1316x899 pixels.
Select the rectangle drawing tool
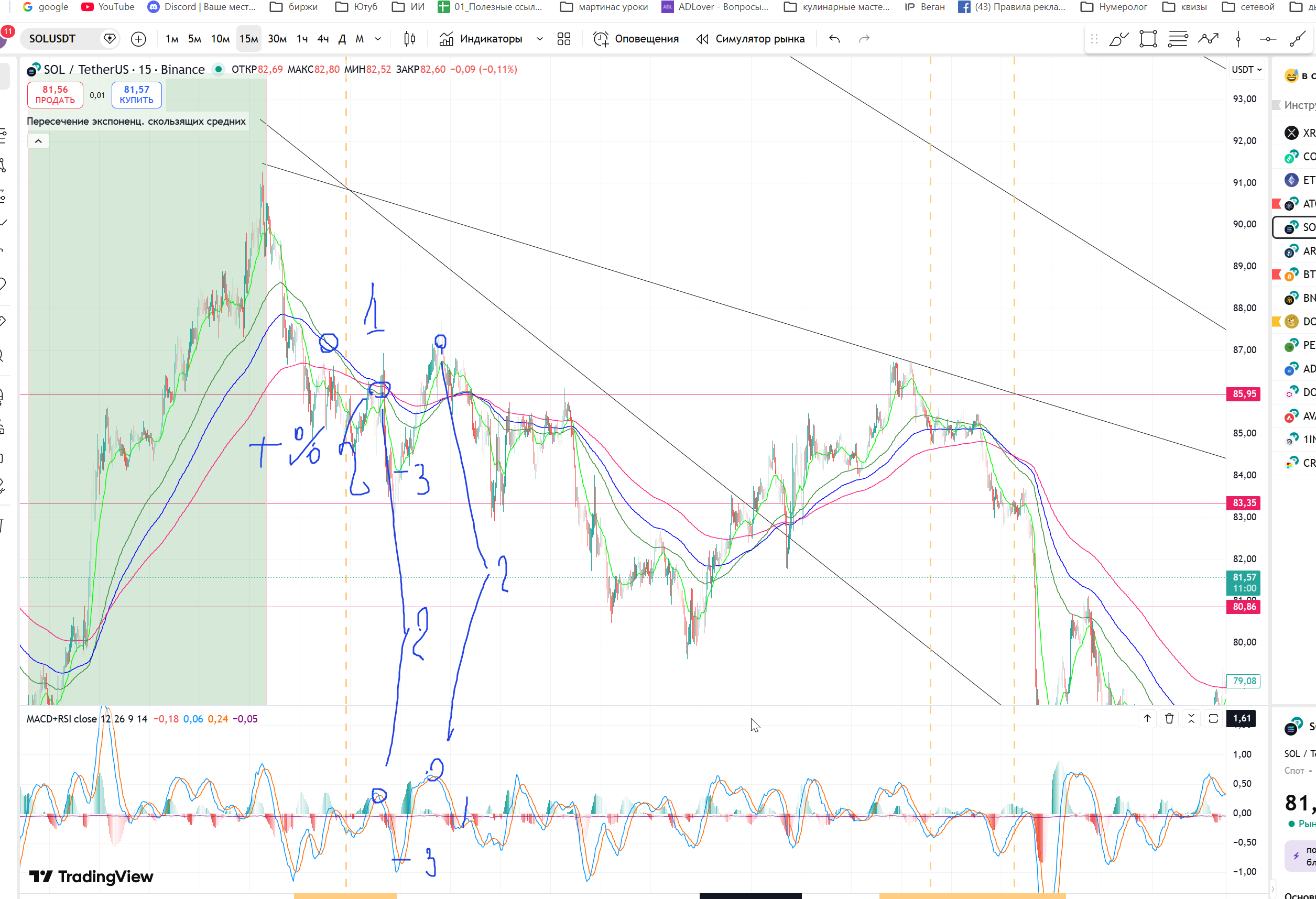coord(1148,39)
